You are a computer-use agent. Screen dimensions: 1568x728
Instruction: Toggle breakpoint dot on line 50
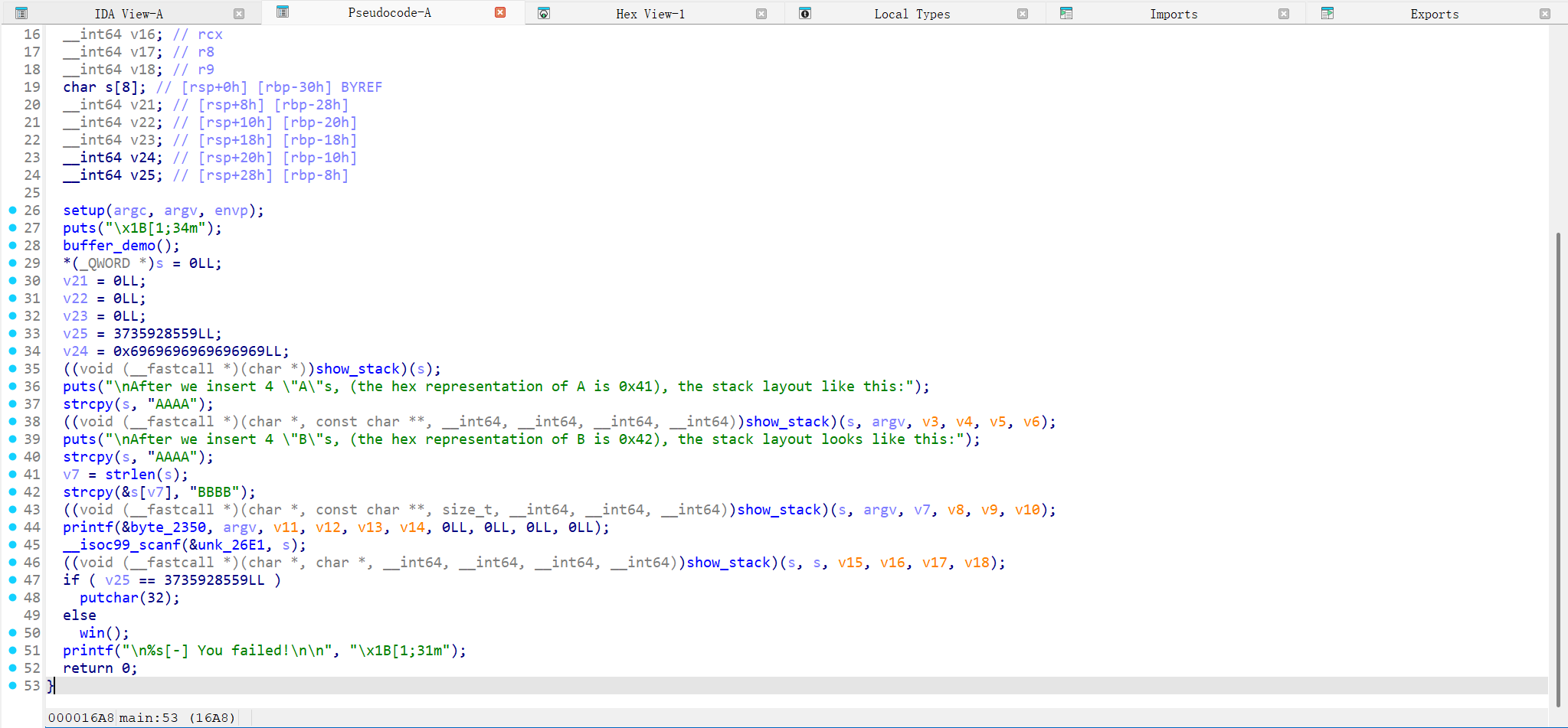(12, 633)
